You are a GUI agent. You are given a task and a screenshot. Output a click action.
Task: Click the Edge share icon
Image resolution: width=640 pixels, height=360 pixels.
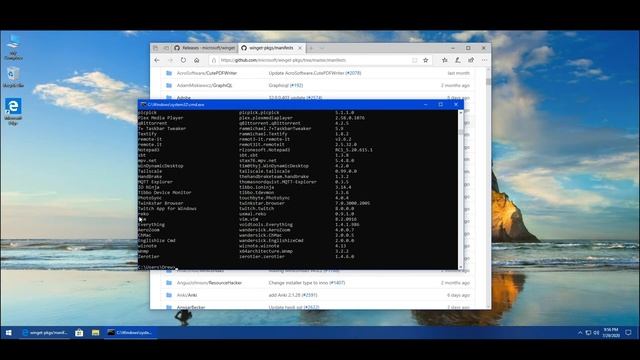click(471, 60)
